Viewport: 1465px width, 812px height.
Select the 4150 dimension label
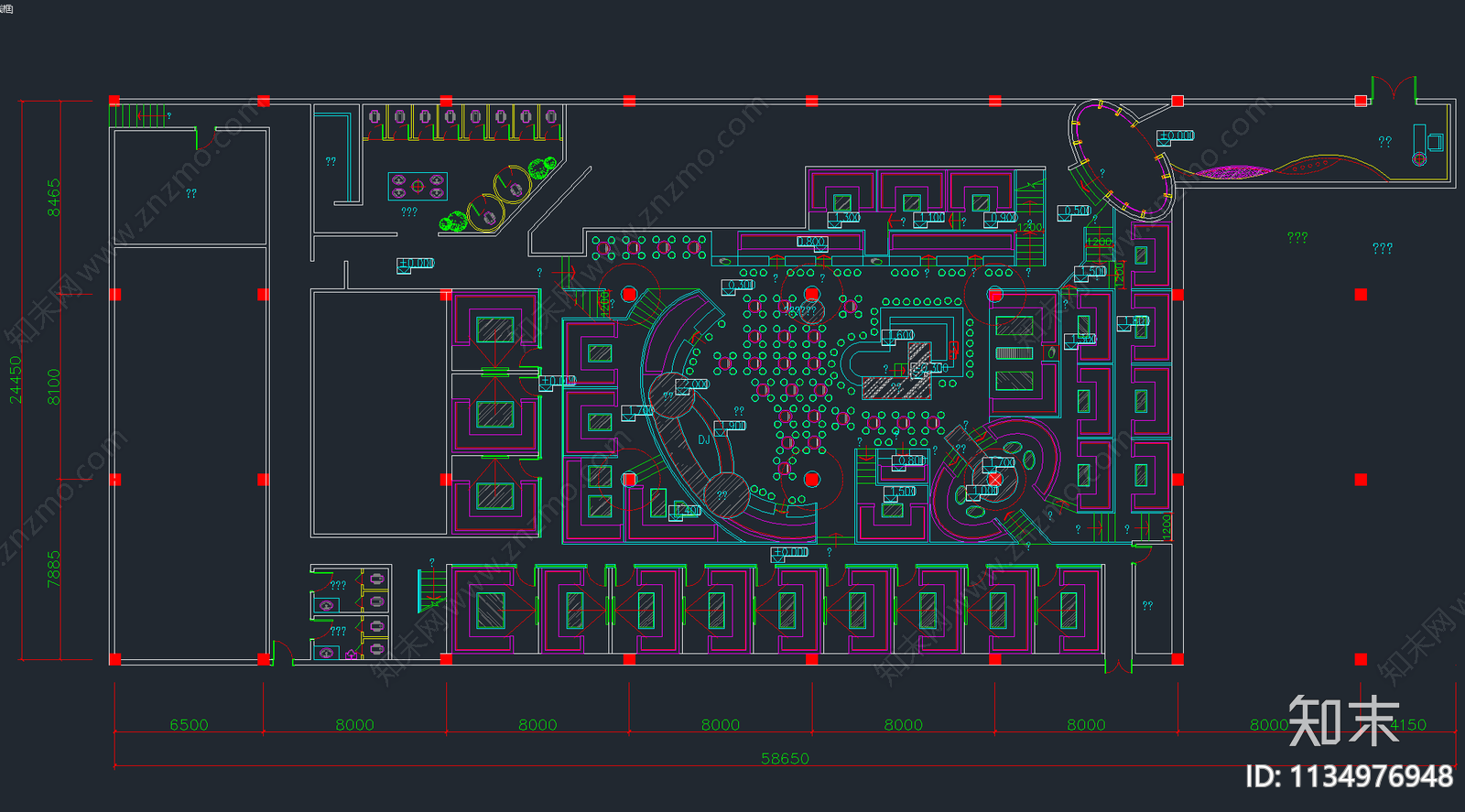[1408, 724]
